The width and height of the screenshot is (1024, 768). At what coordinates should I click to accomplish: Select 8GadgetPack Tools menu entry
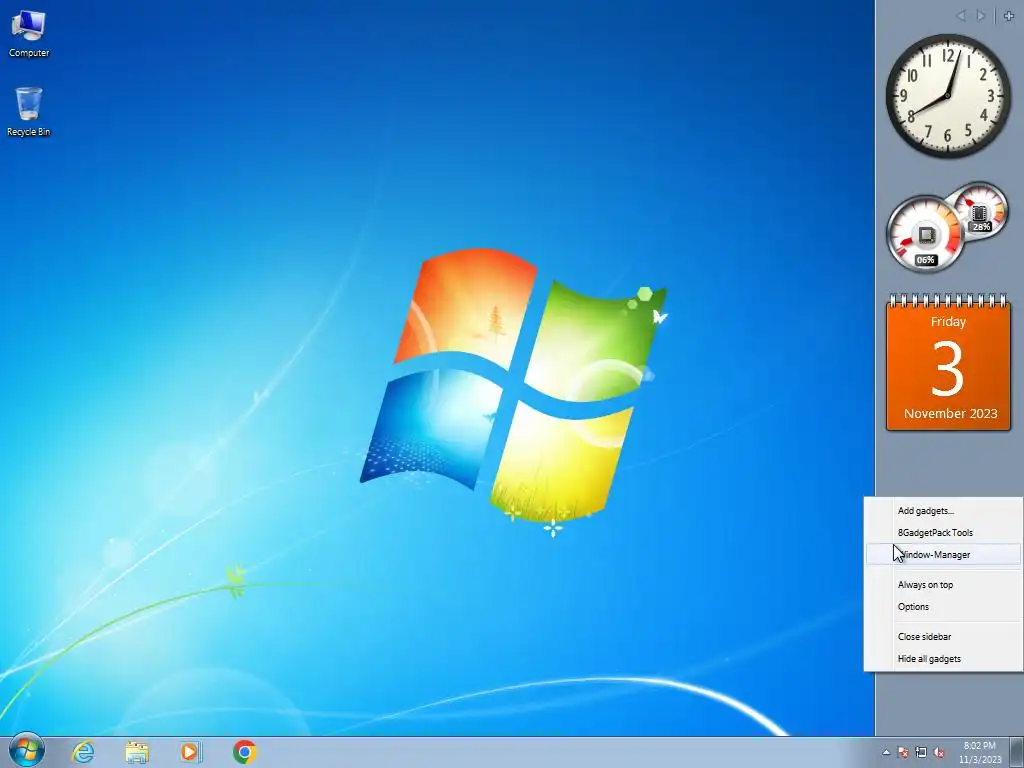tap(943, 533)
